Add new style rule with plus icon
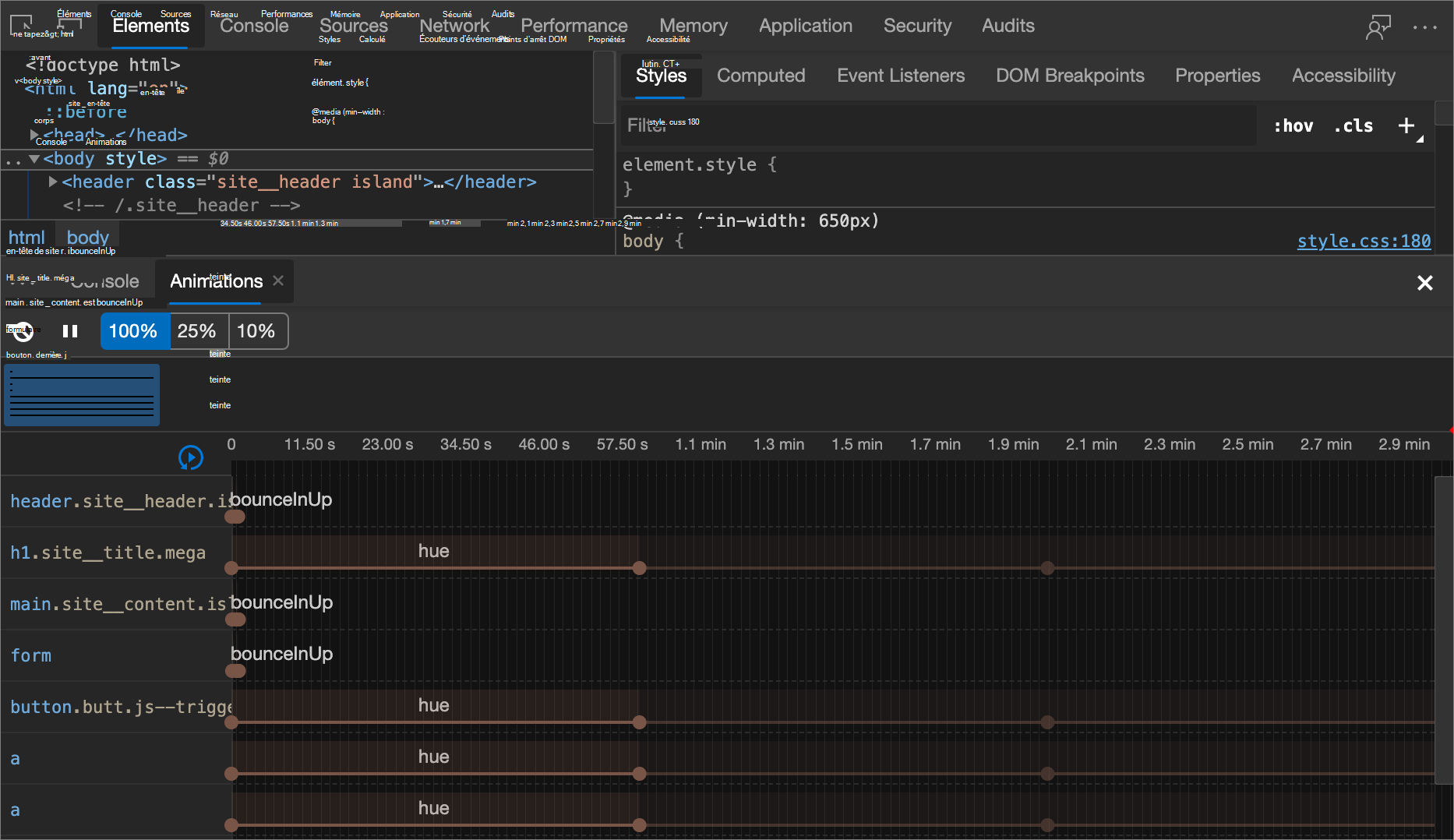This screenshot has height=840, width=1454. pyautogui.click(x=1406, y=125)
